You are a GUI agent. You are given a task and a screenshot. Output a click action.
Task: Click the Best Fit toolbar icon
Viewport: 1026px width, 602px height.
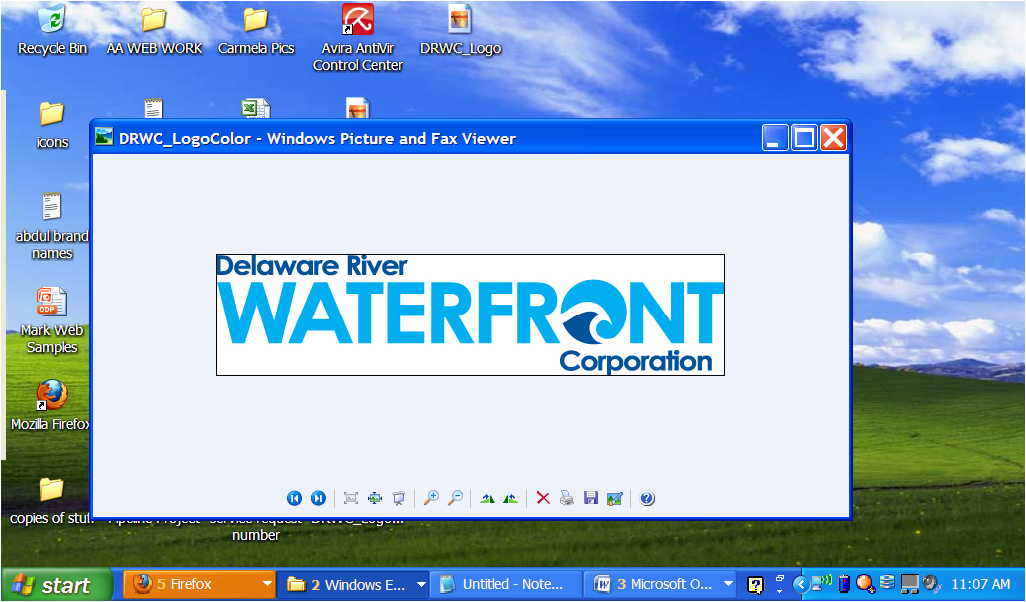point(351,498)
